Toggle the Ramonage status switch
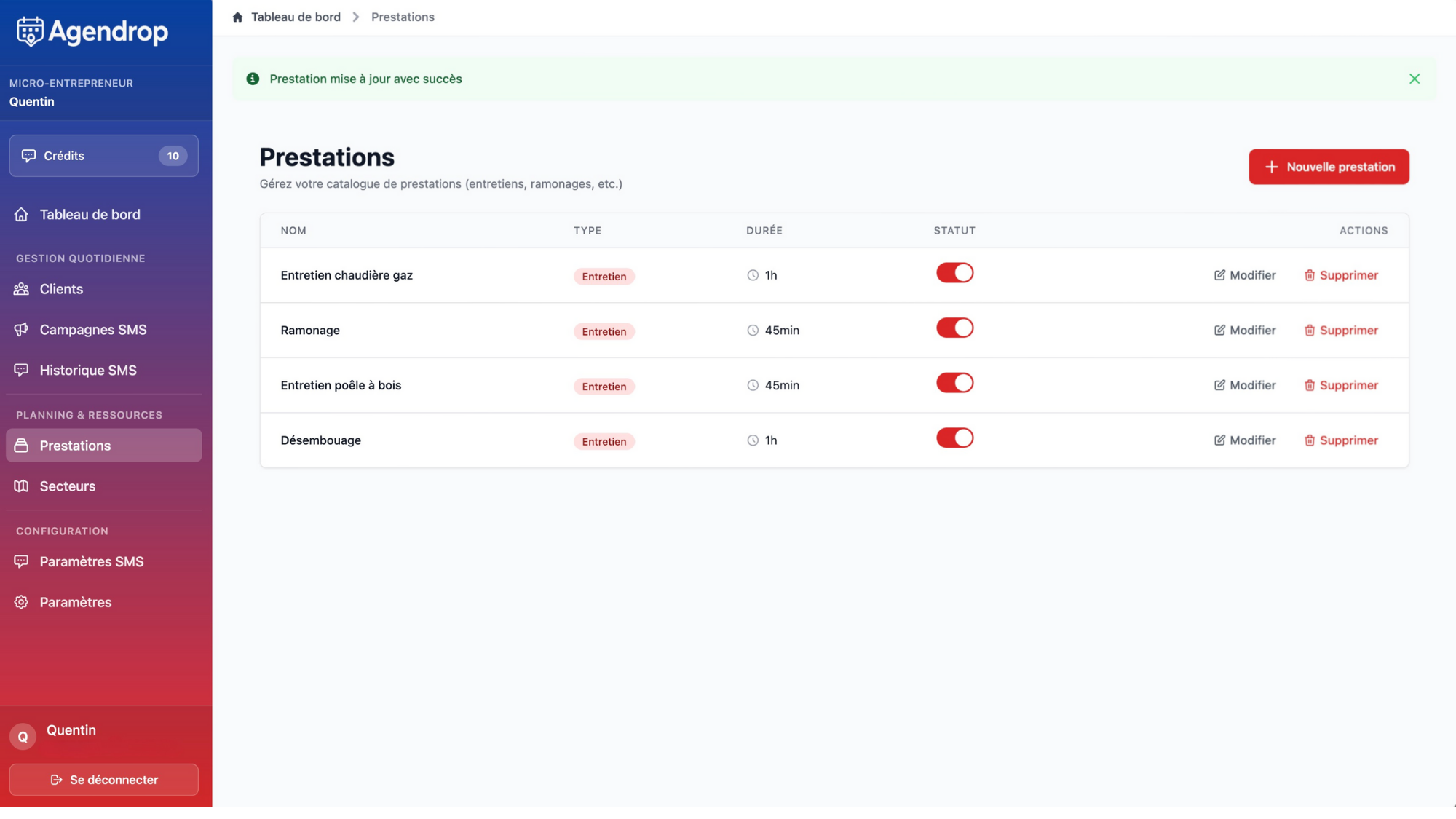Image resolution: width=1456 pixels, height=819 pixels. click(954, 328)
